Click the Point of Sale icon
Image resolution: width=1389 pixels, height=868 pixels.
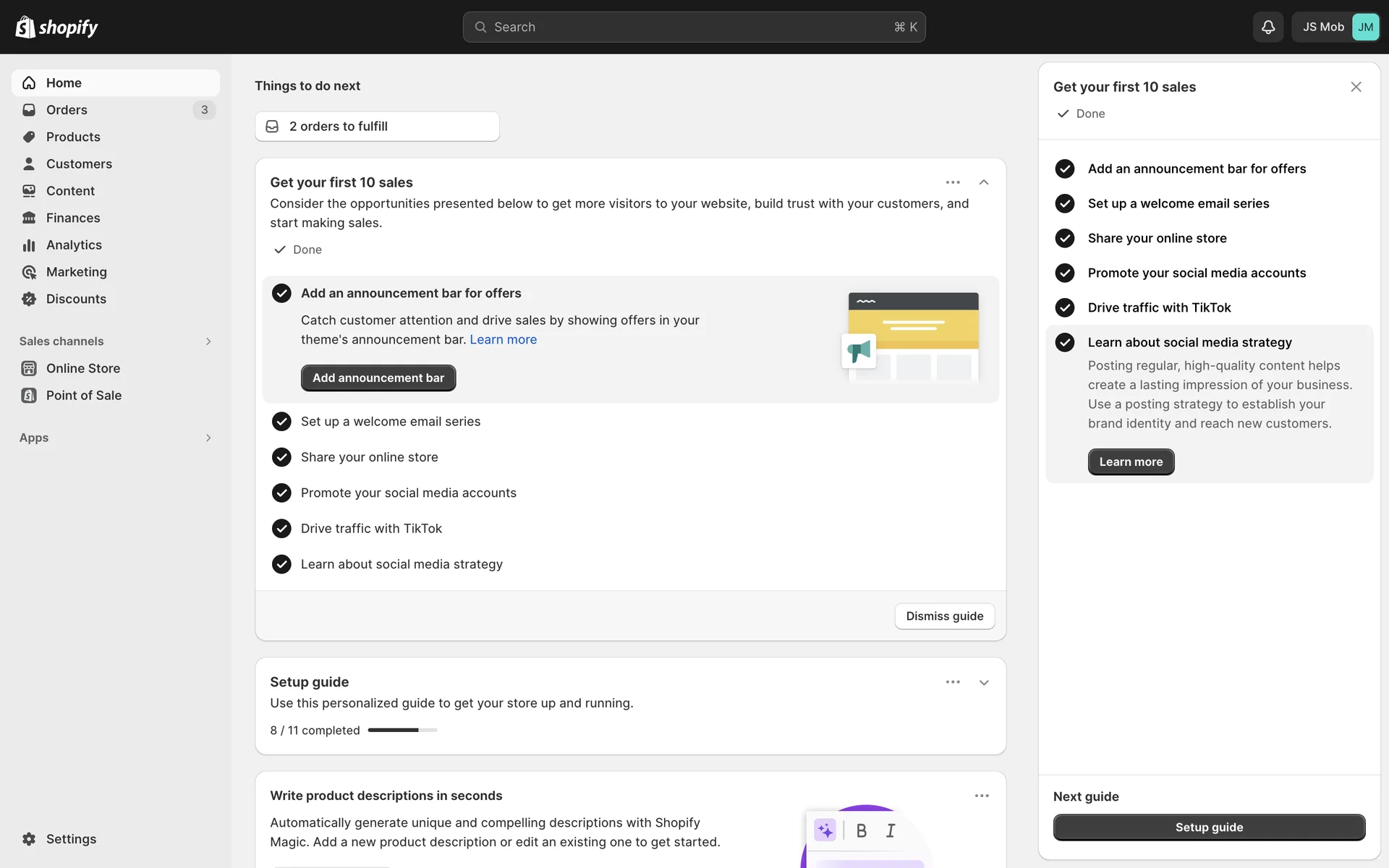click(29, 396)
